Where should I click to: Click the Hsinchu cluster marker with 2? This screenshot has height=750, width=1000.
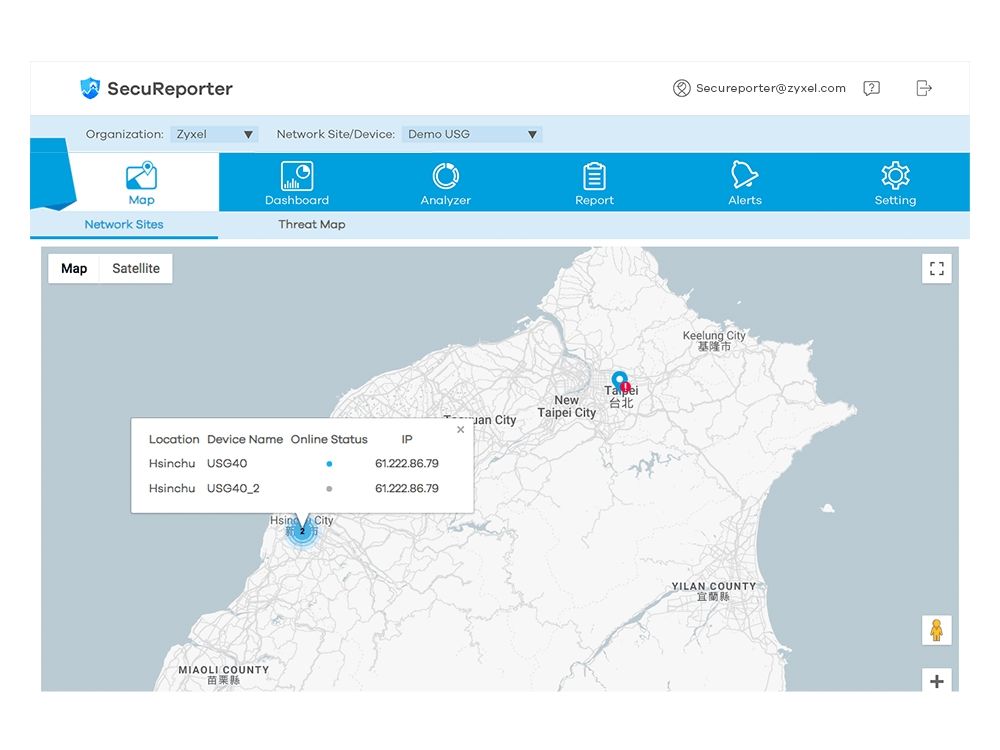(302, 531)
